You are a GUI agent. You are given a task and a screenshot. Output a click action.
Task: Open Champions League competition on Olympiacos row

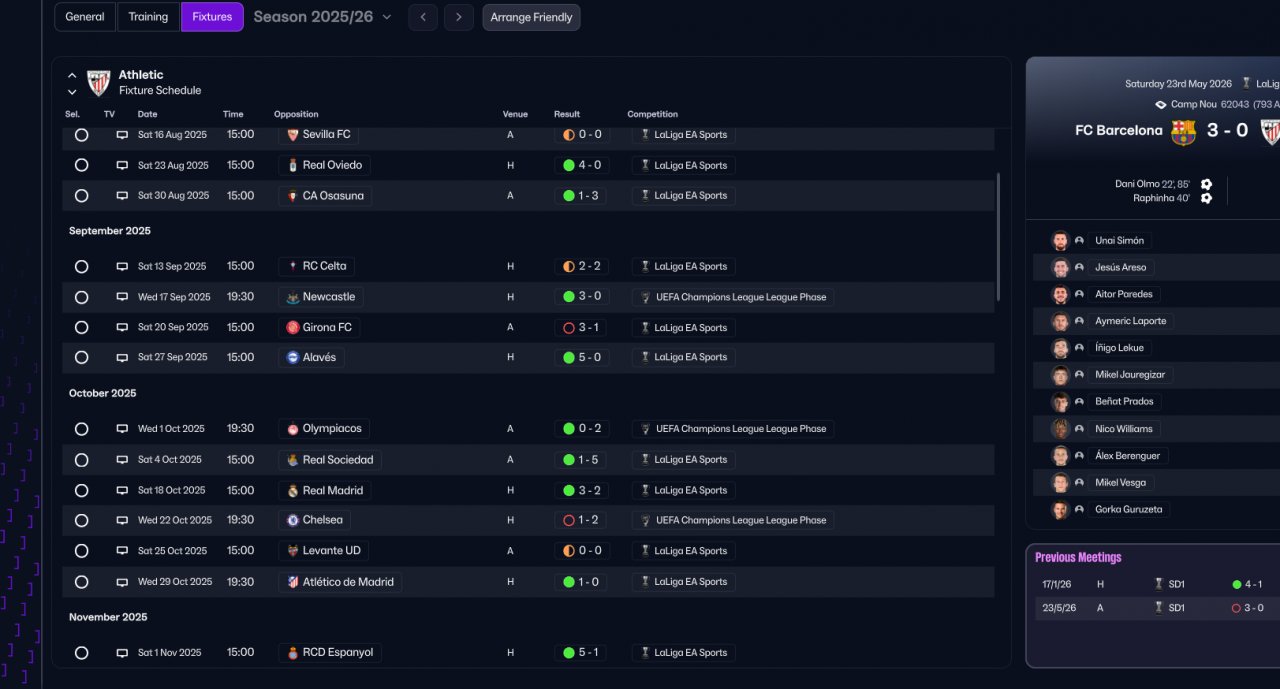click(733, 429)
